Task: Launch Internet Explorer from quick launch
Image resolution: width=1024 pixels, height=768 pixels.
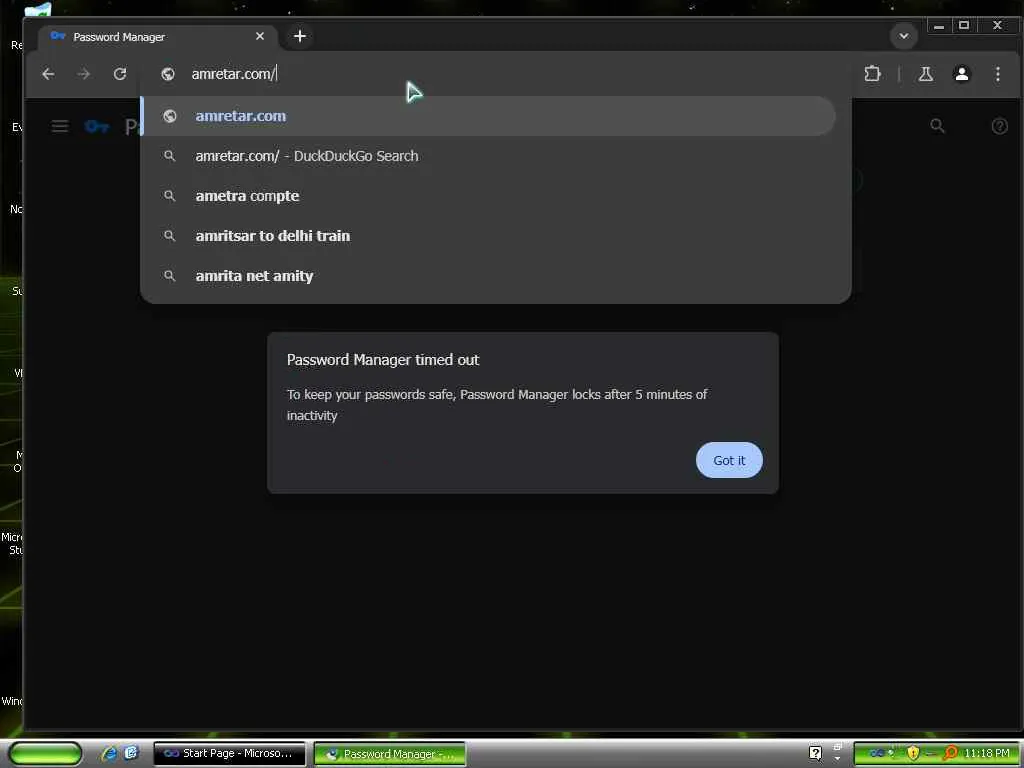Action: pyautogui.click(x=108, y=753)
